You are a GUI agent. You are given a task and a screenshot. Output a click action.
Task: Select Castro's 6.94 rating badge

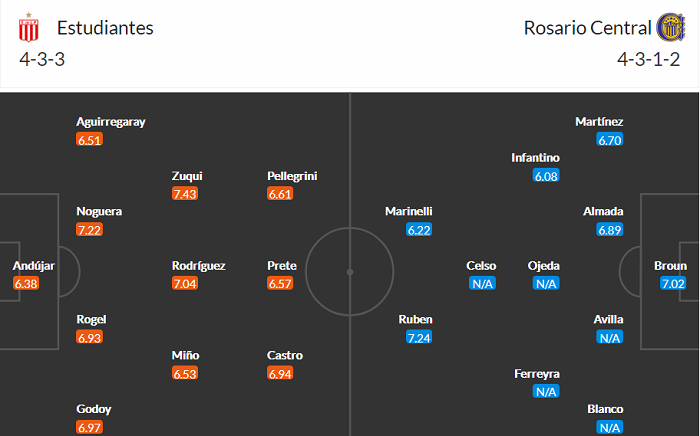(280, 374)
